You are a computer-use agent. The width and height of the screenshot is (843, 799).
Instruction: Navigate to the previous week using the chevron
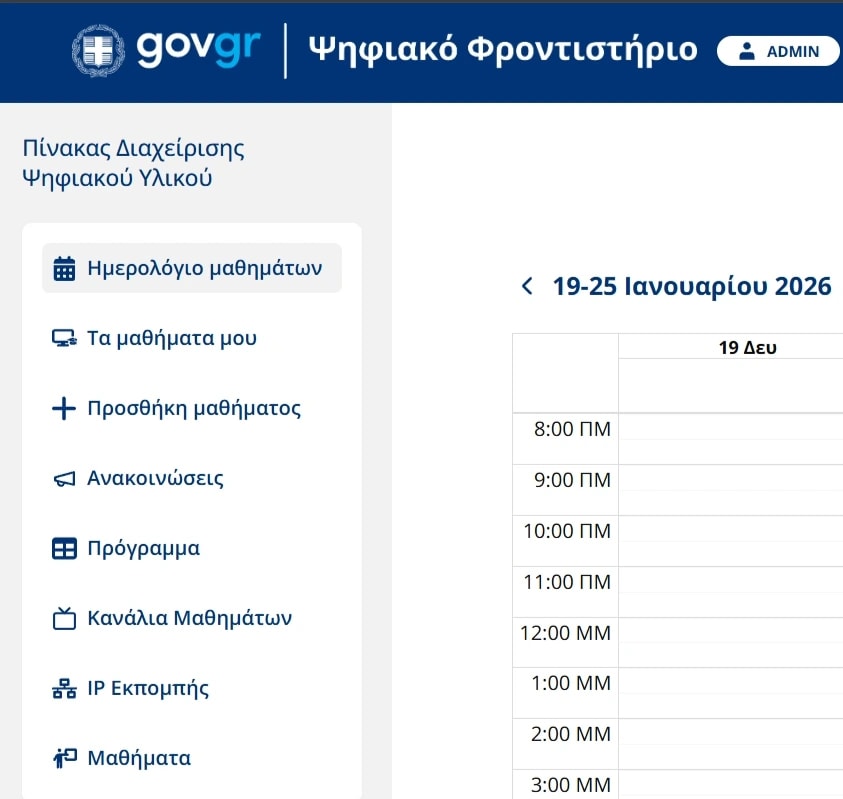[x=526, y=286]
